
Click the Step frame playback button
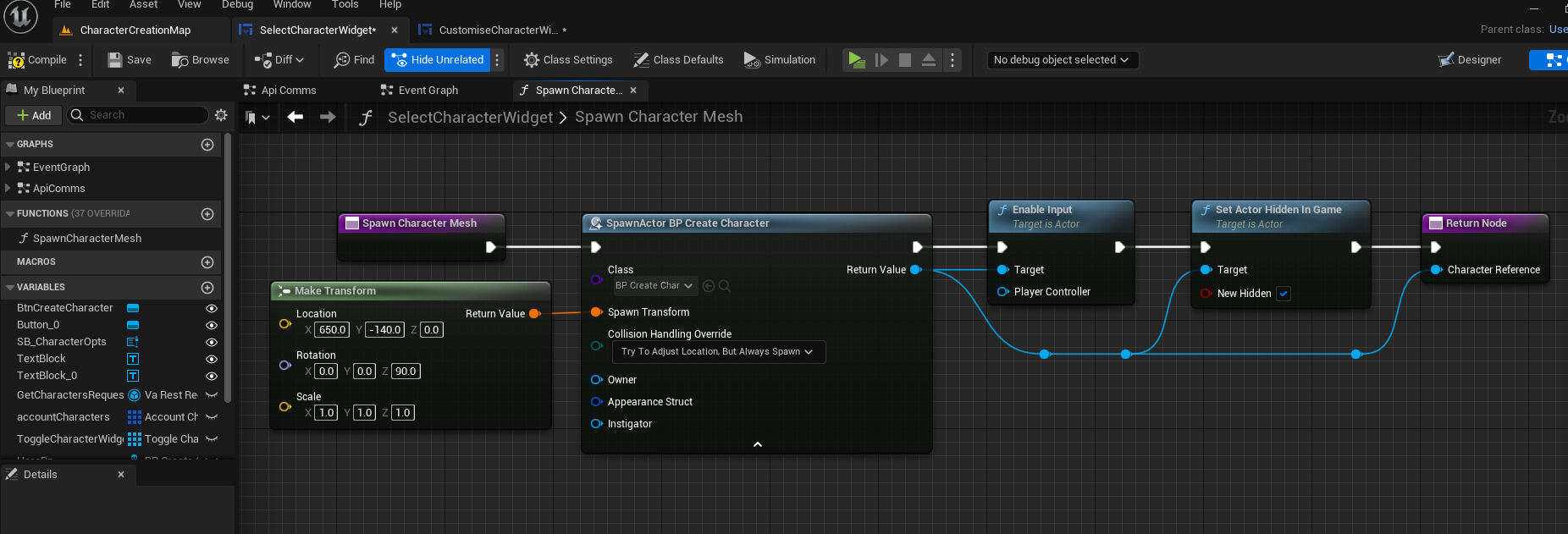(x=881, y=60)
